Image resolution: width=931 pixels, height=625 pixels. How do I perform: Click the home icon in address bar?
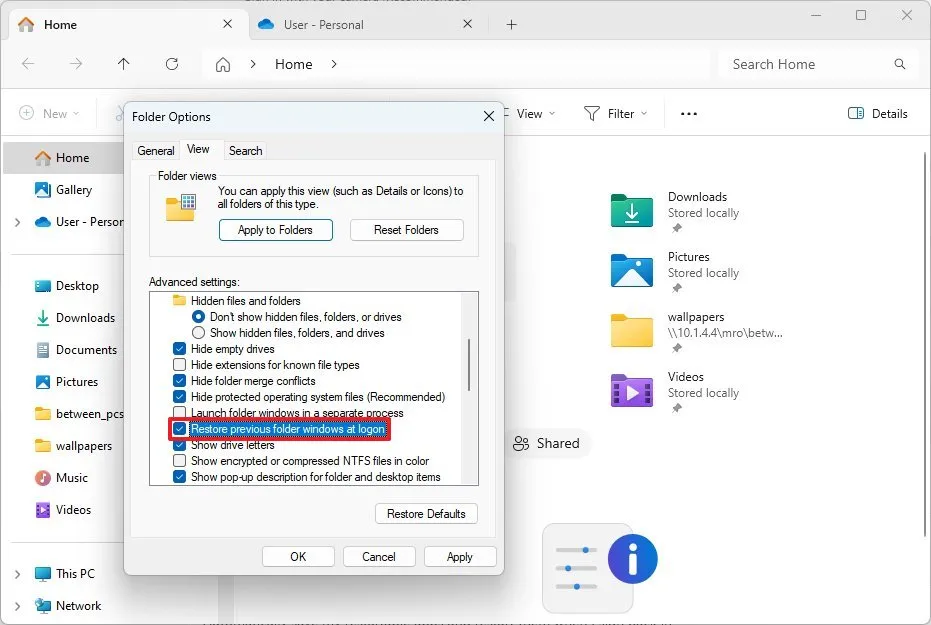pyautogui.click(x=223, y=64)
